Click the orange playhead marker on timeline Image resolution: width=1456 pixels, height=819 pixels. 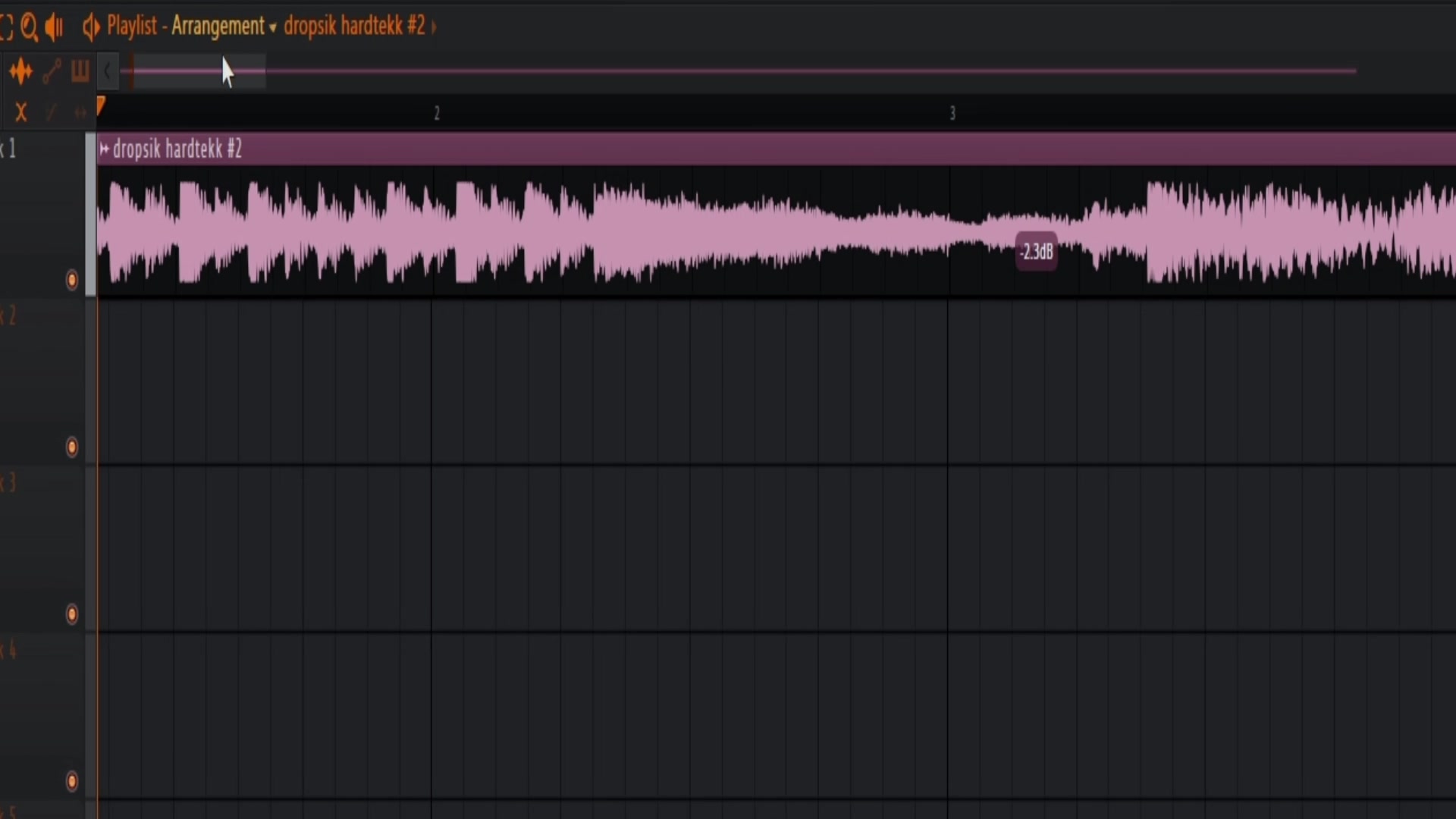pyautogui.click(x=101, y=106)
